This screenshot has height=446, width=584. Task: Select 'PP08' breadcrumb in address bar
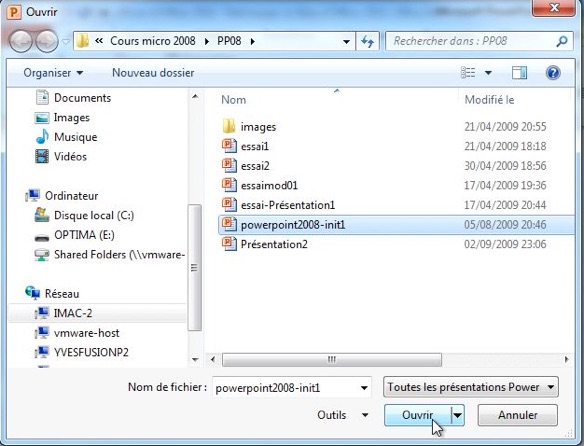(x=229, y=41)
